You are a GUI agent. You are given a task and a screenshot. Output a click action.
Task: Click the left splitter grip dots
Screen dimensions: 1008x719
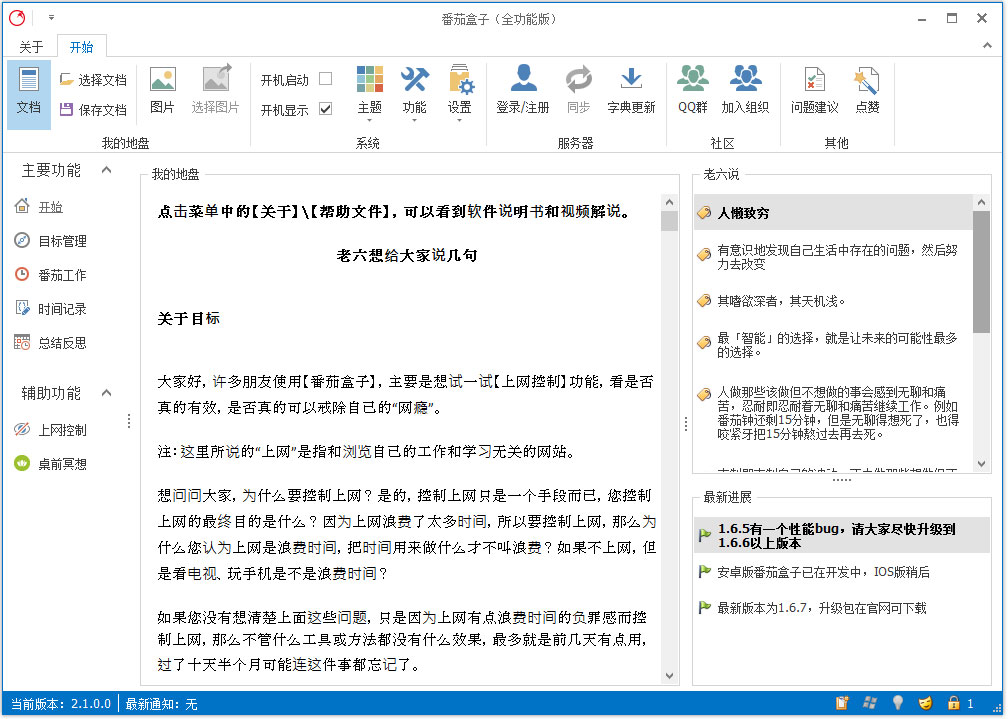click(x=129, y=421)
